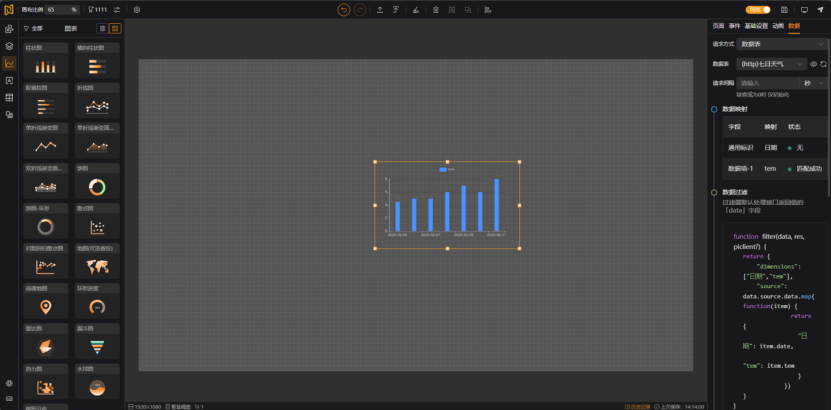
Task: Click the import icon next to export
Action: 396,10
